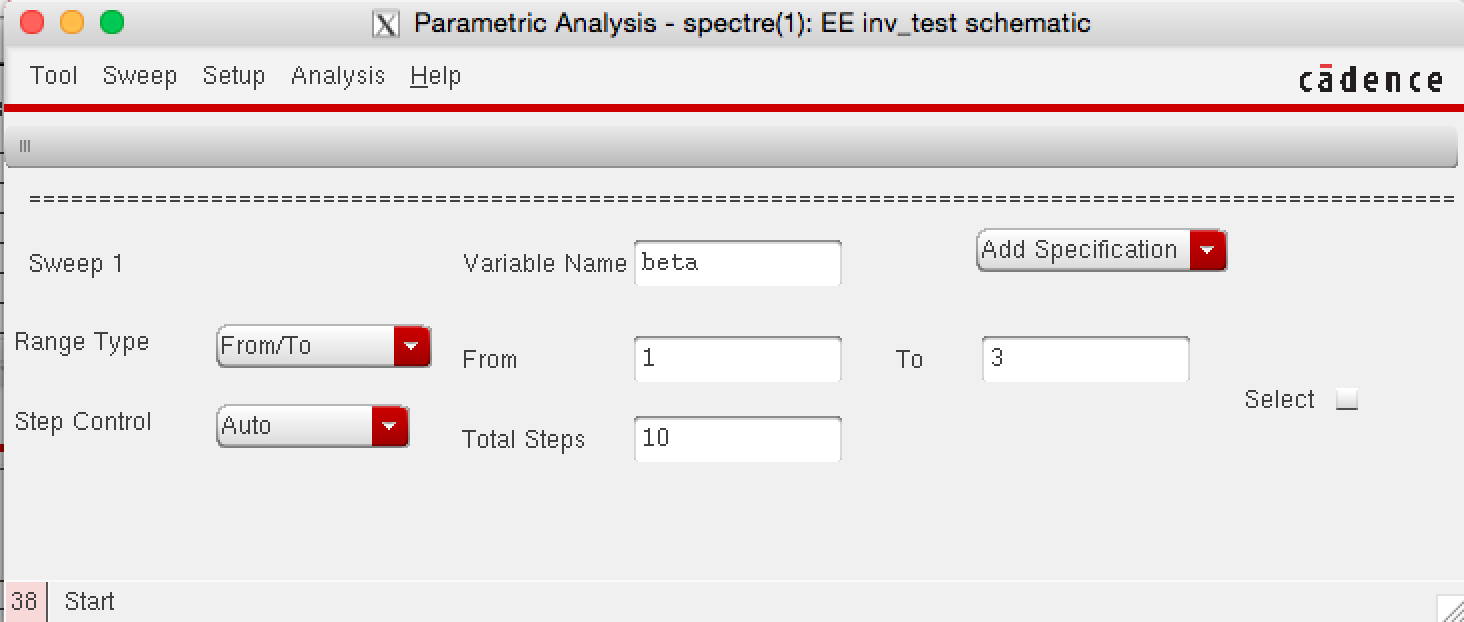Click the toolbar drag handle grip
1464x622 pixels.
click(25, 146)
